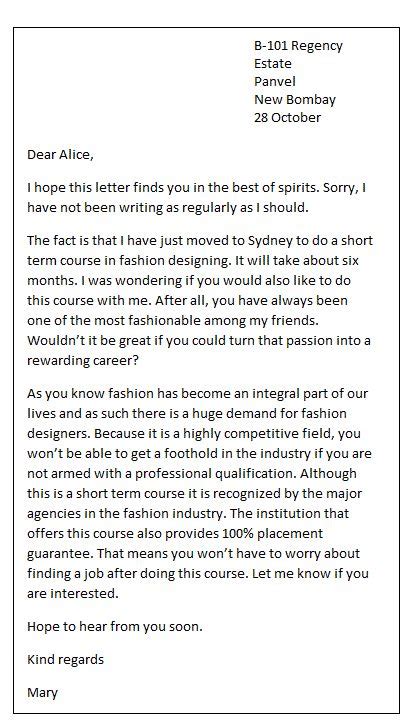Click 'New Bombay' in the address
The image size is (408, 722).
pos(295,99)
